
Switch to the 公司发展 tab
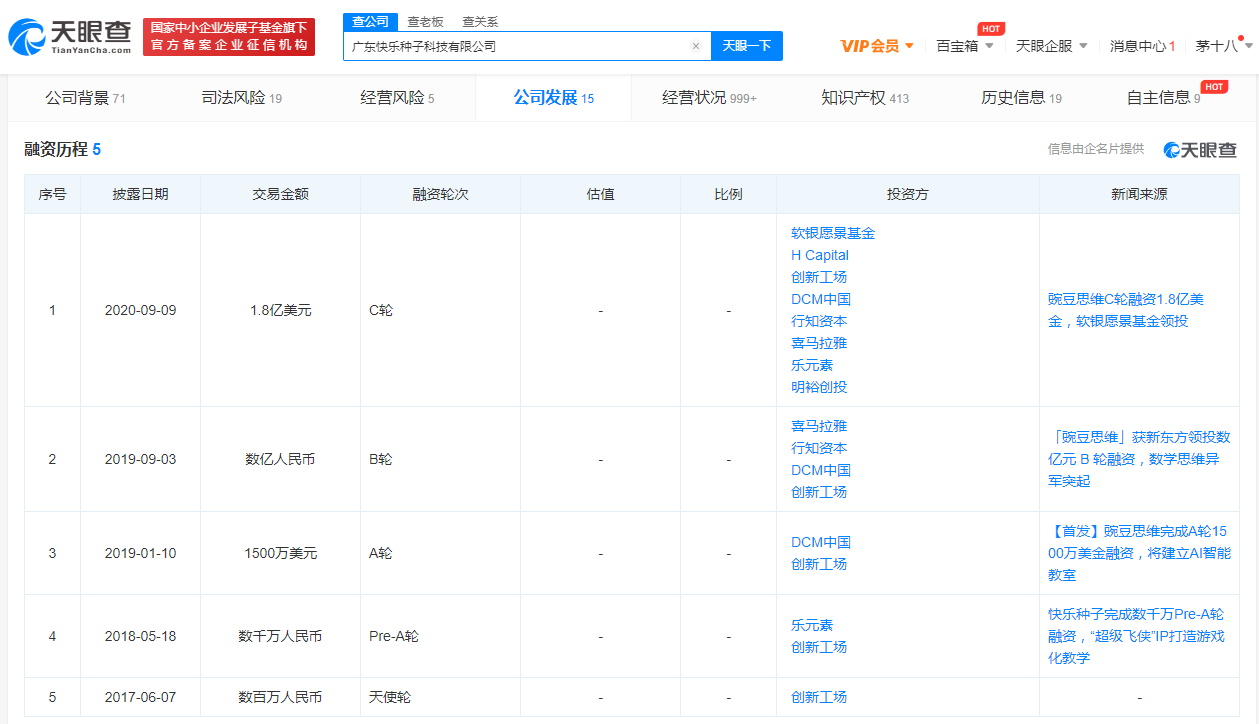pos(554,98)
